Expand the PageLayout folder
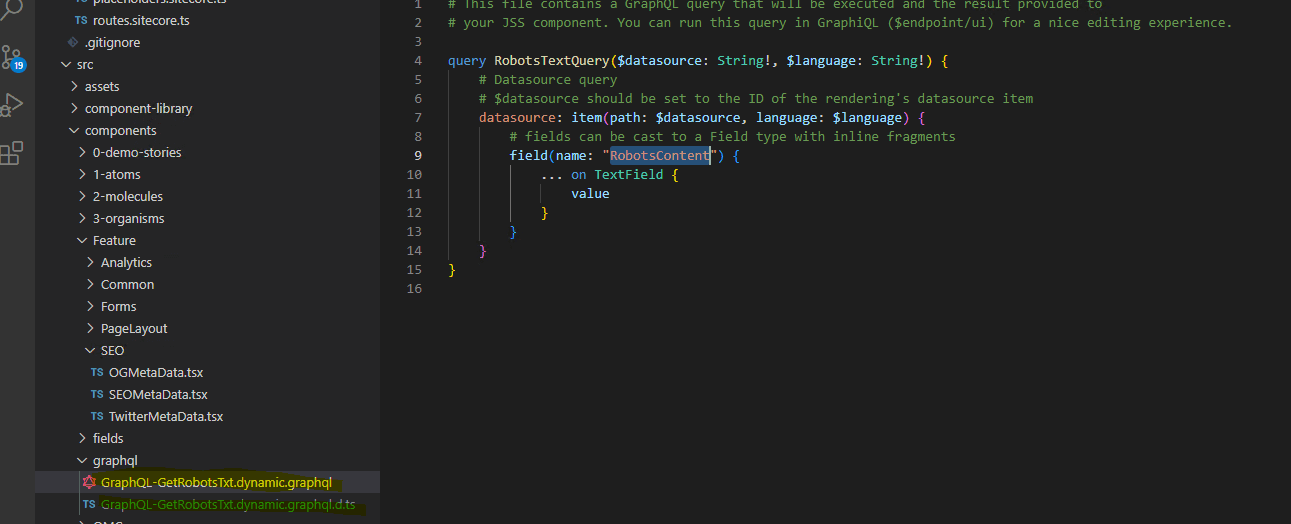This screenshot has width=1291, height=524. point(90,328)
